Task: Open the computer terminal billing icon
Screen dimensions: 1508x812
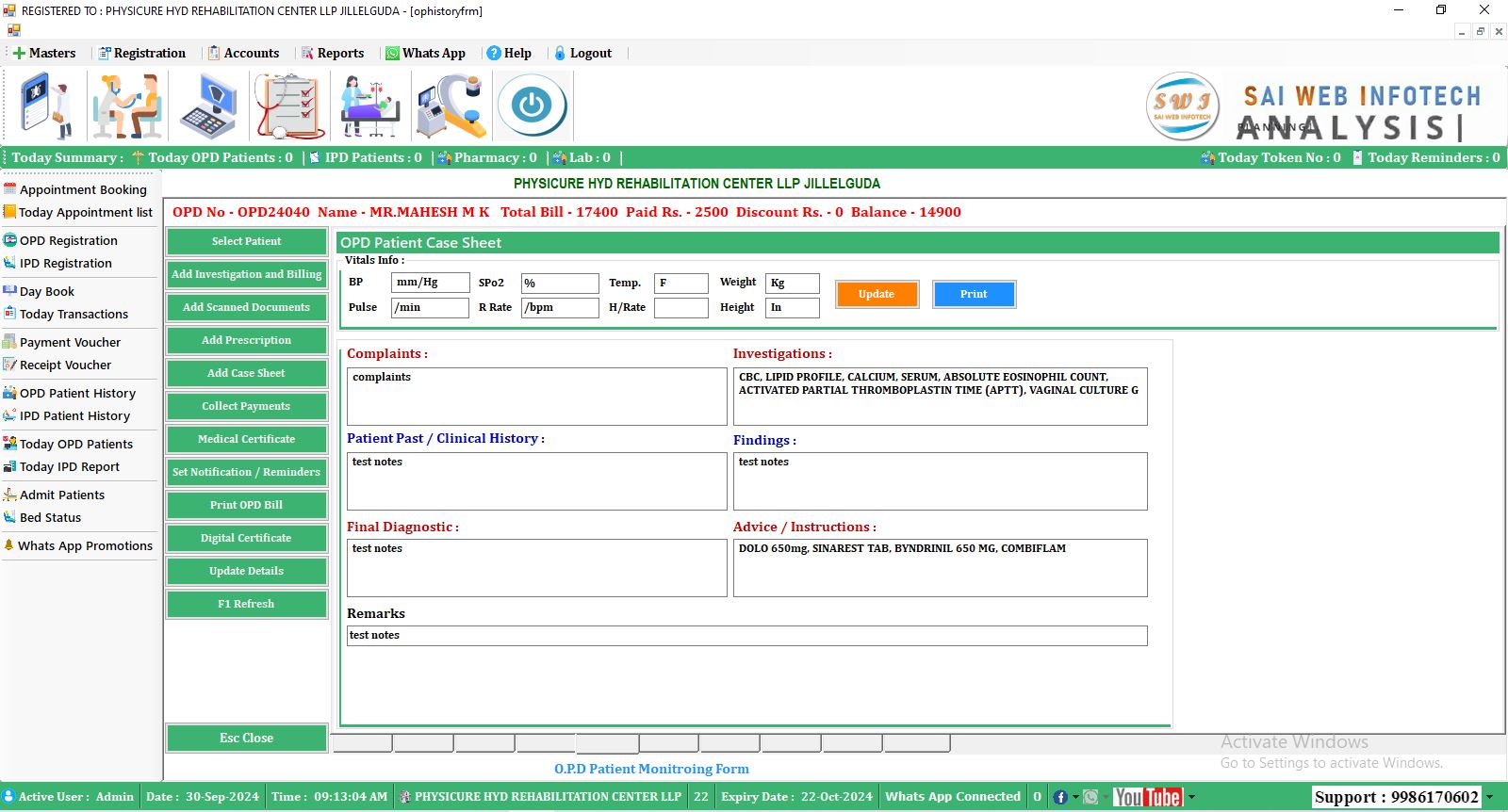Action: [208, 106]
